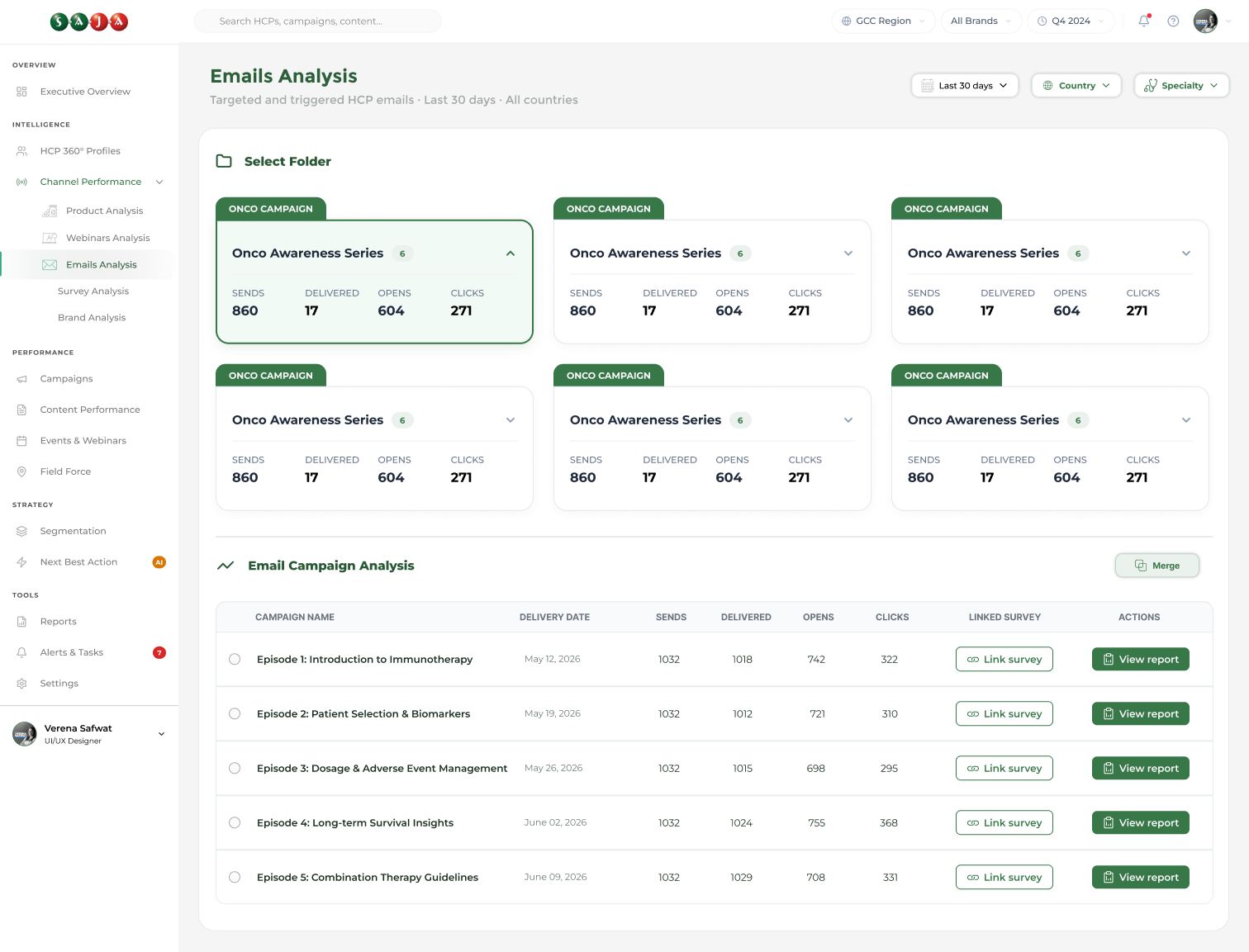
Task: Select the Episode 3 radio button
Action: [235, 768]
